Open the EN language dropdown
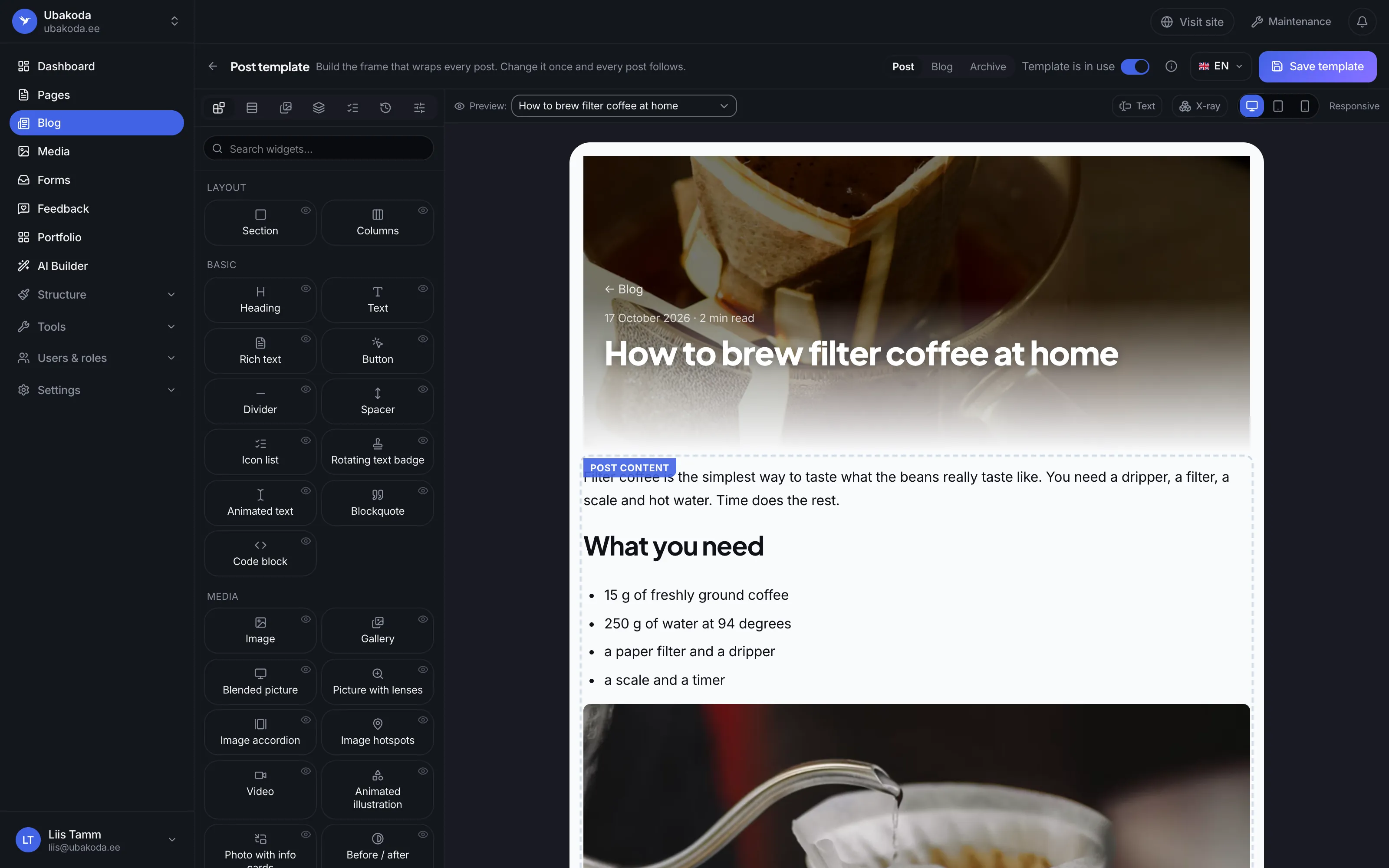Viewport: 1389px width, 868px height. pos(1220,66)
